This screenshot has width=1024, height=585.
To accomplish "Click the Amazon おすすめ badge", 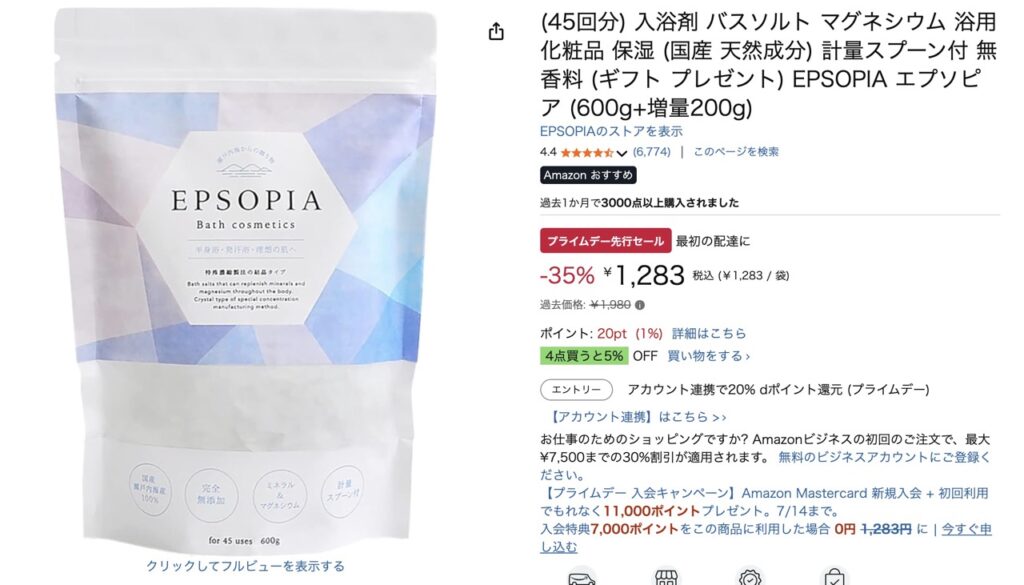I will click(x=588, y=175).
